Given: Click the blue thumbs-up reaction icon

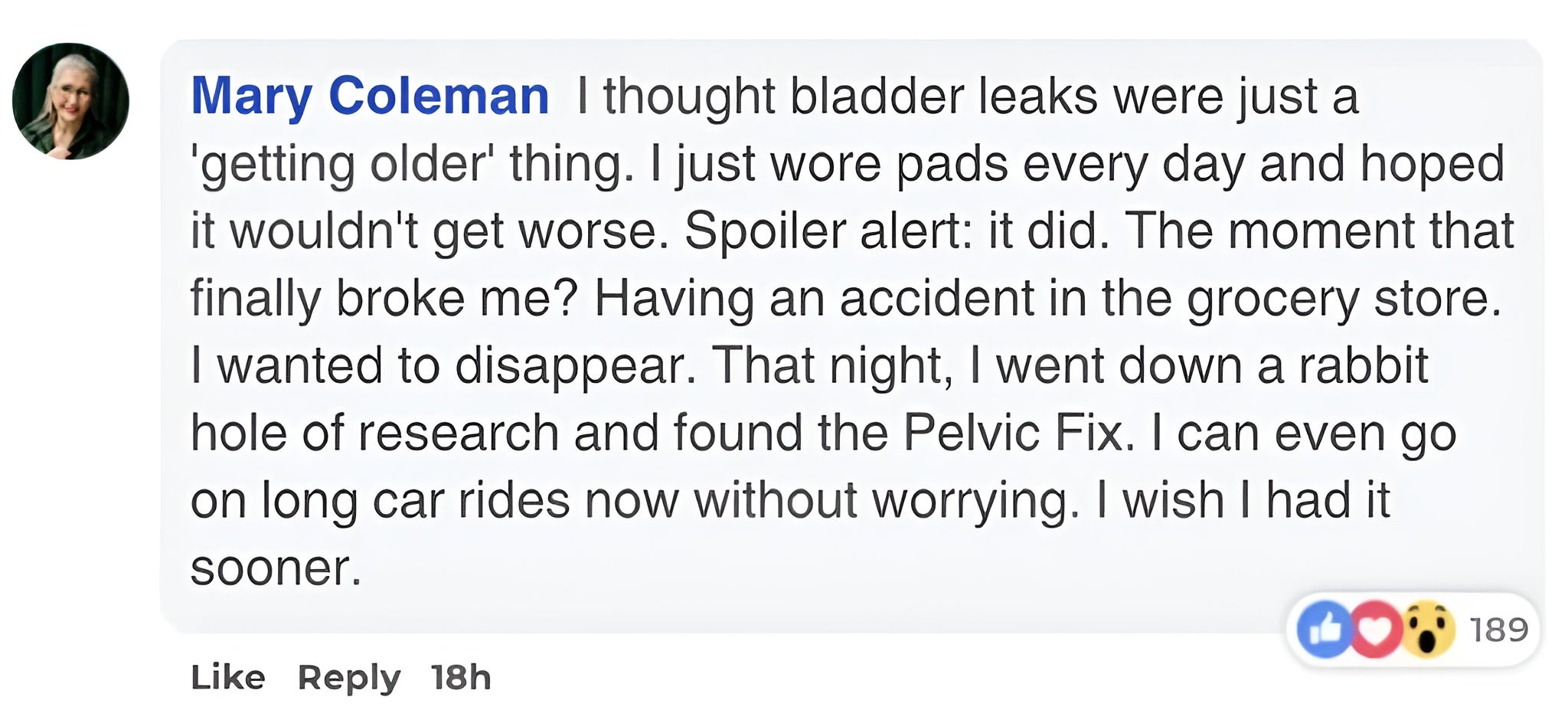Looking at the screenshot, I should click(x=1325, y=630).
